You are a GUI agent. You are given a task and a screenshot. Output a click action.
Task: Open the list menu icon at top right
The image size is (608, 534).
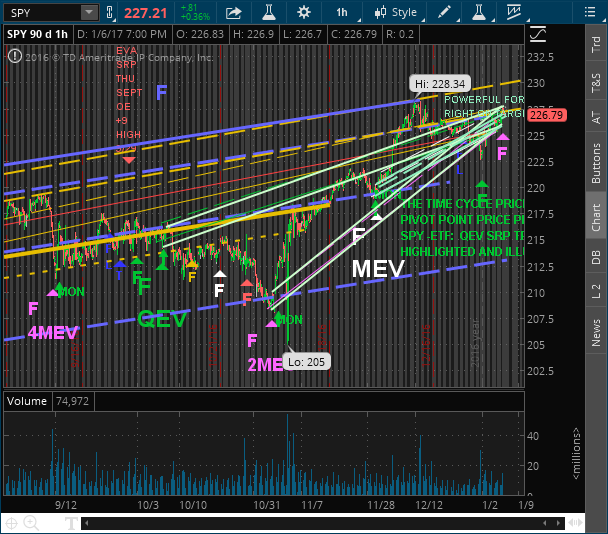590,12
